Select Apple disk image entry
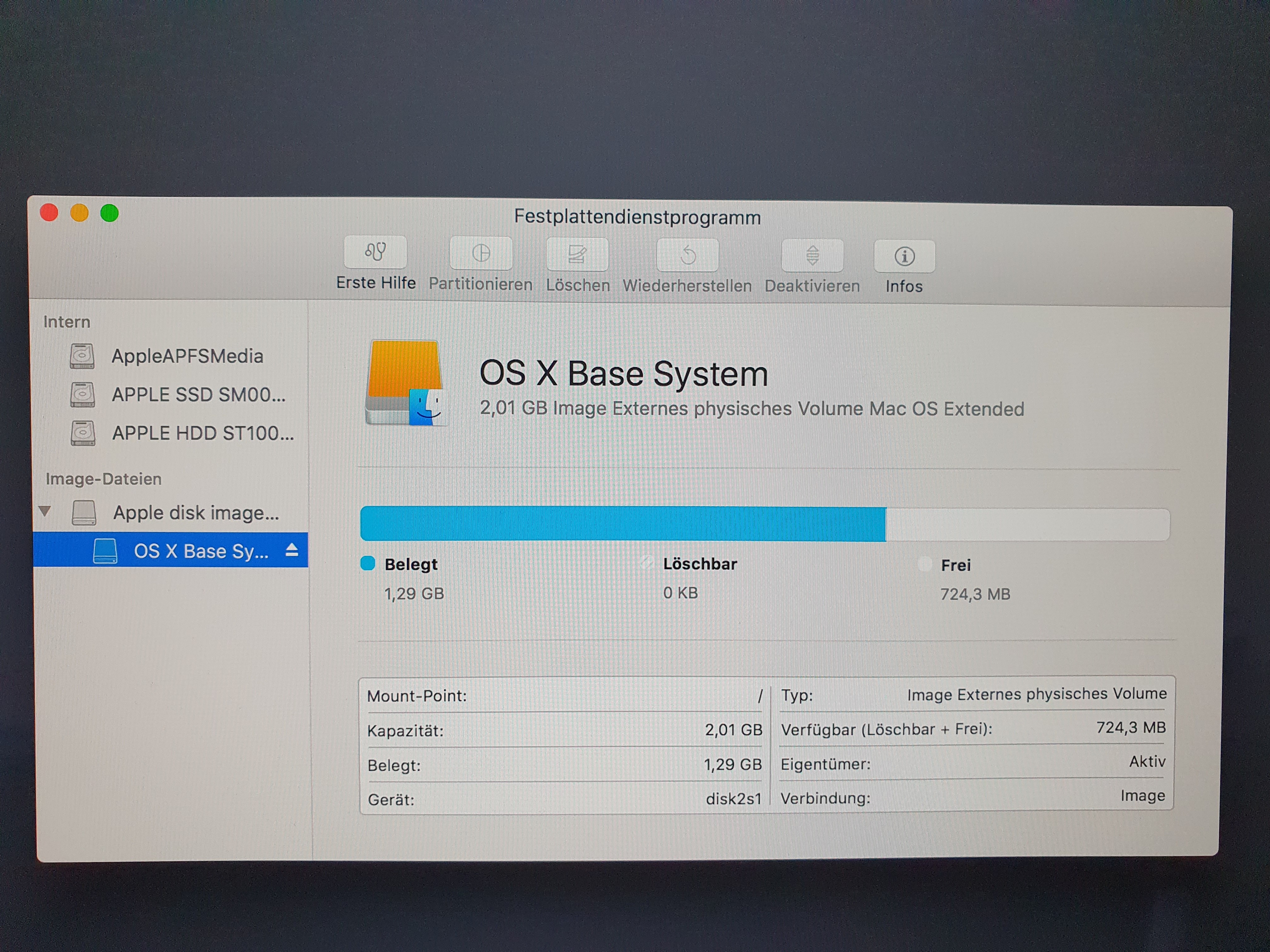 click(196, 513)
